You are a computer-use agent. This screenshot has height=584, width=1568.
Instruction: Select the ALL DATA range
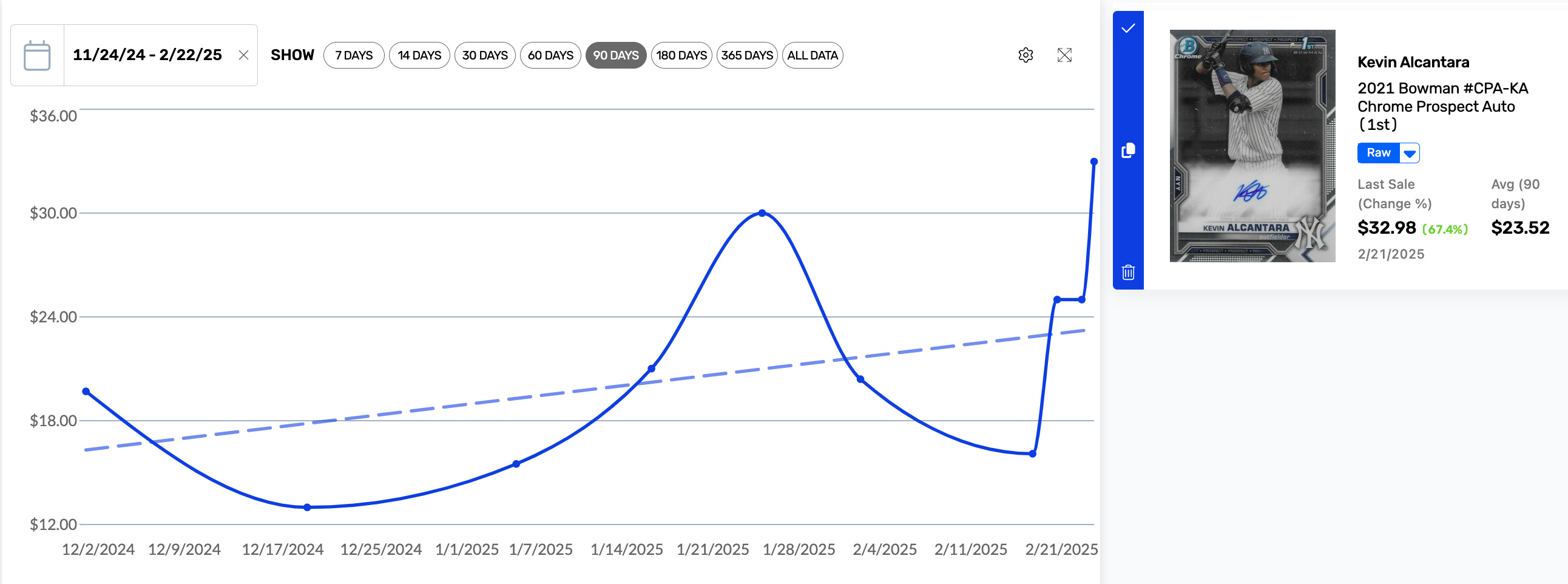[813, 55]
